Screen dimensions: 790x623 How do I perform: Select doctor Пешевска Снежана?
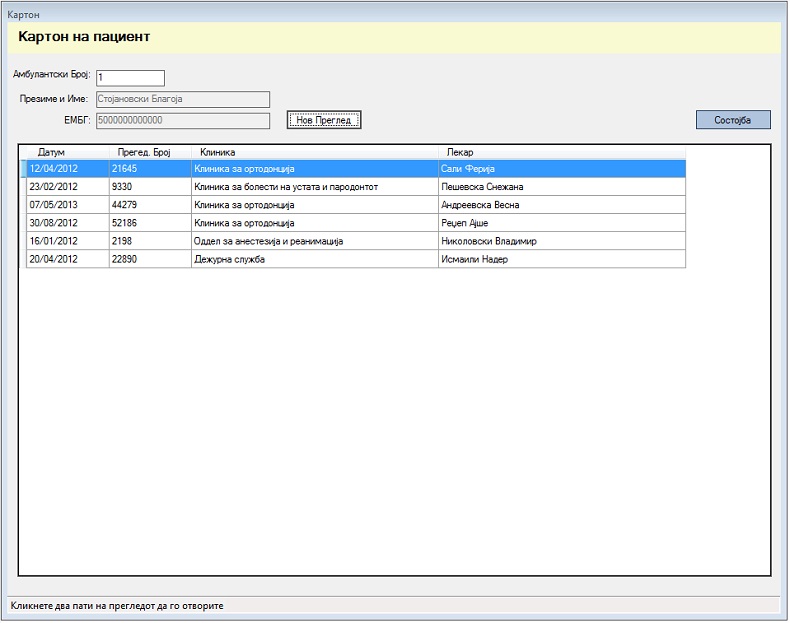(x=562, y=187)
